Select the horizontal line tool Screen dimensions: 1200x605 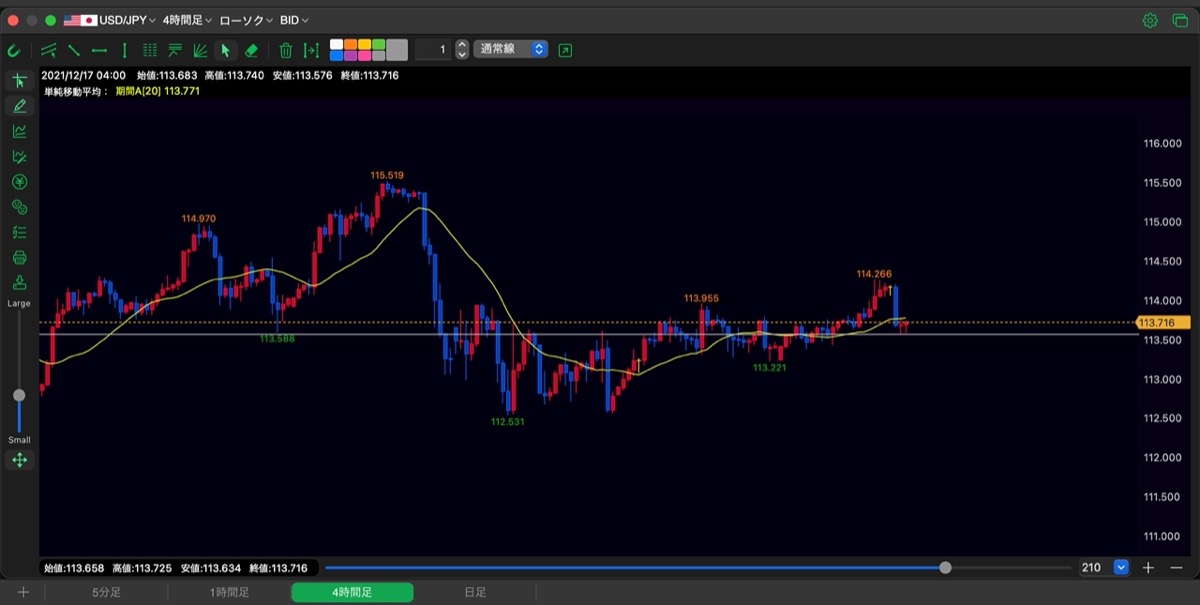point(99,50)
